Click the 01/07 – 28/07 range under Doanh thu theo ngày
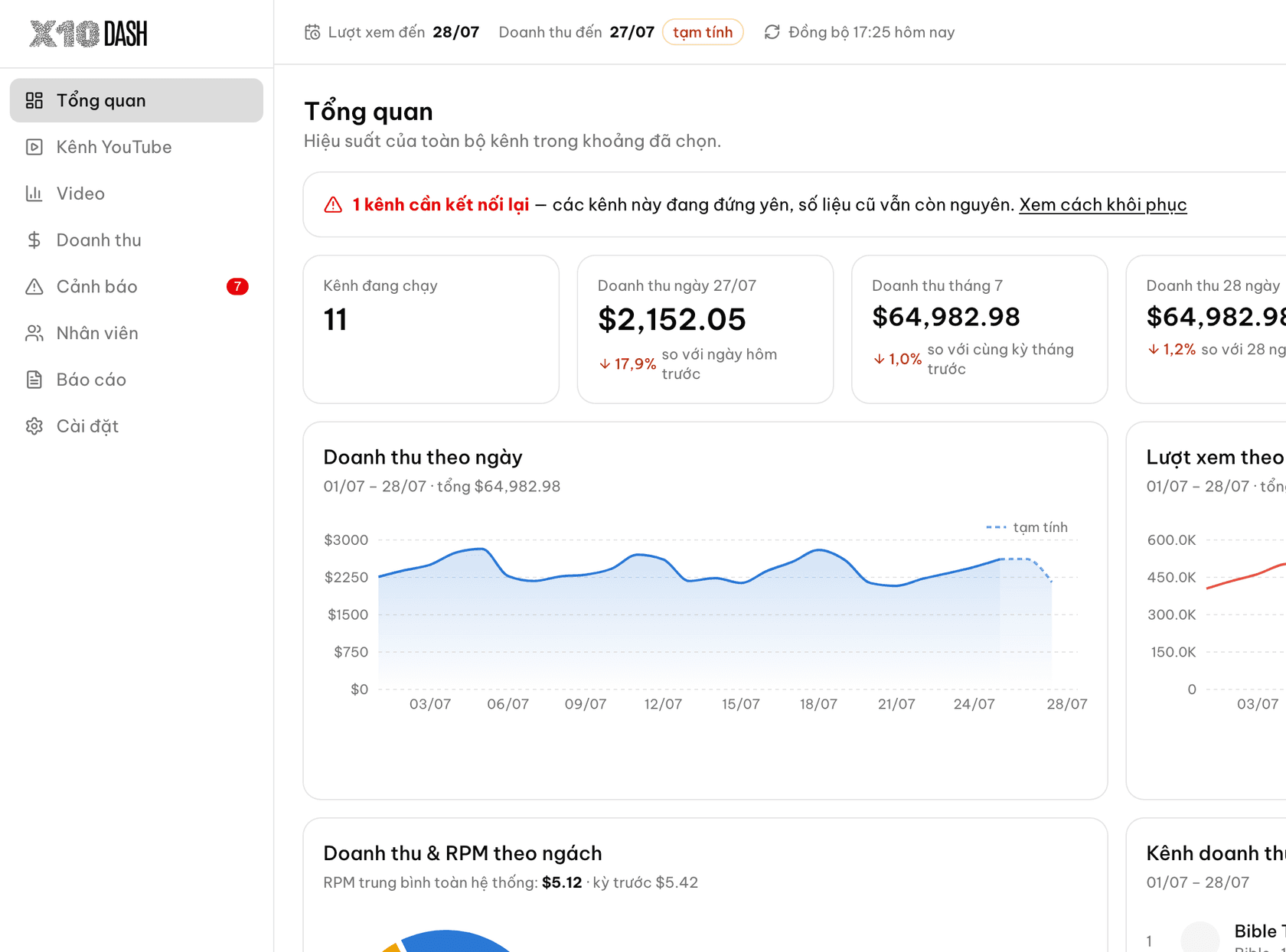 pyautogui.click(x=375, y=487)
